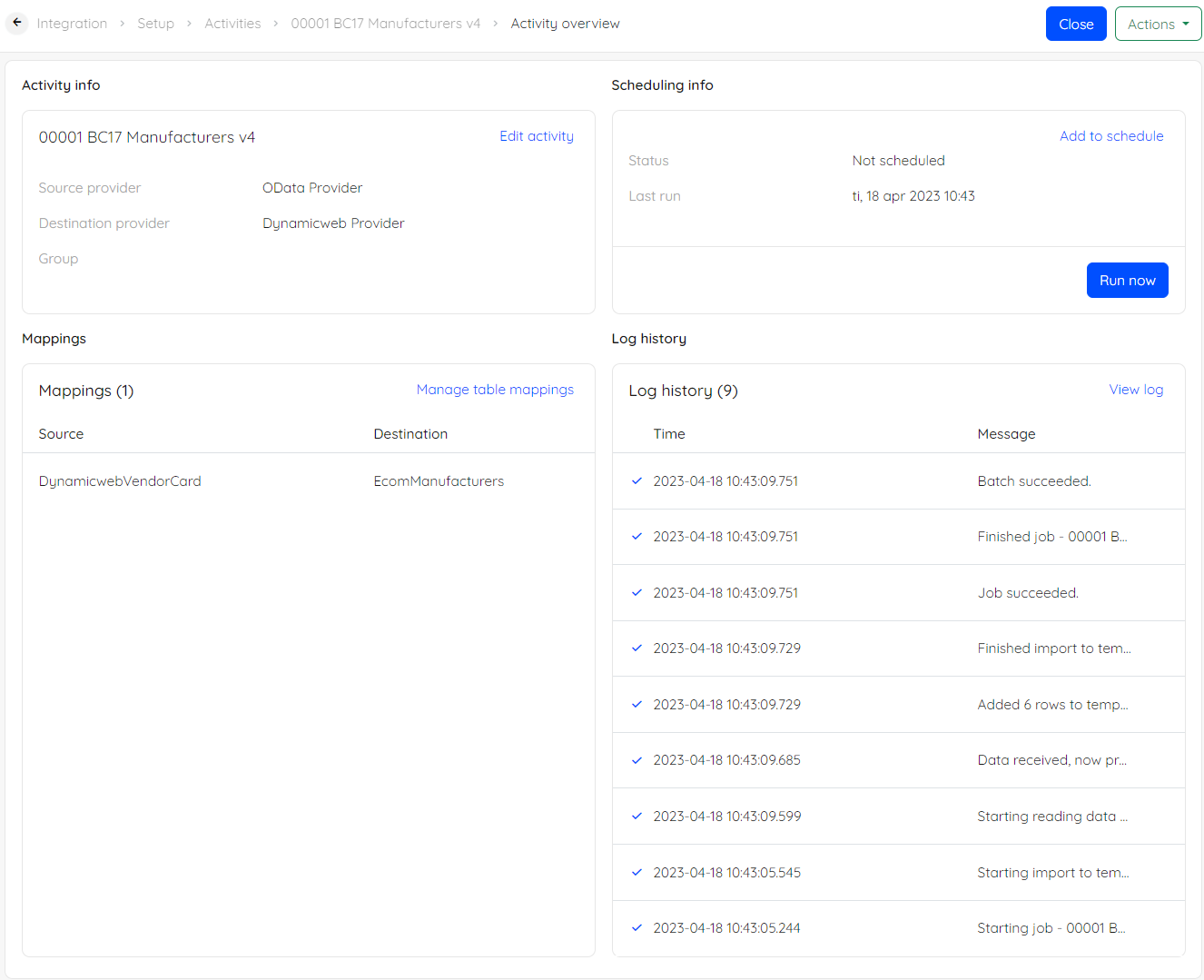
Task: Click checkmark icon beside Job succeeded
Action: coord(637,593)
